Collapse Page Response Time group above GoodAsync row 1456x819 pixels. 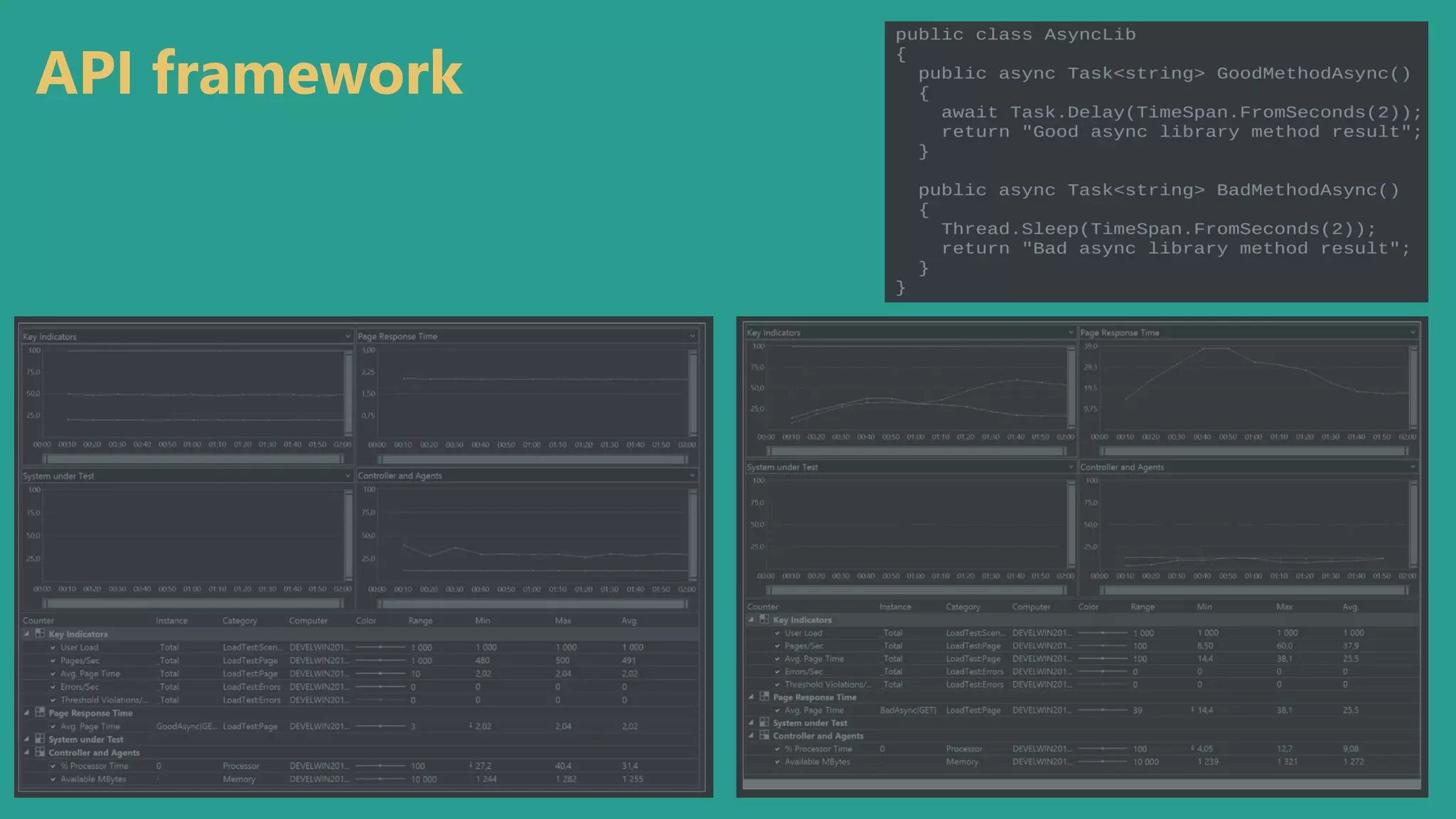(x=27, y=712)
